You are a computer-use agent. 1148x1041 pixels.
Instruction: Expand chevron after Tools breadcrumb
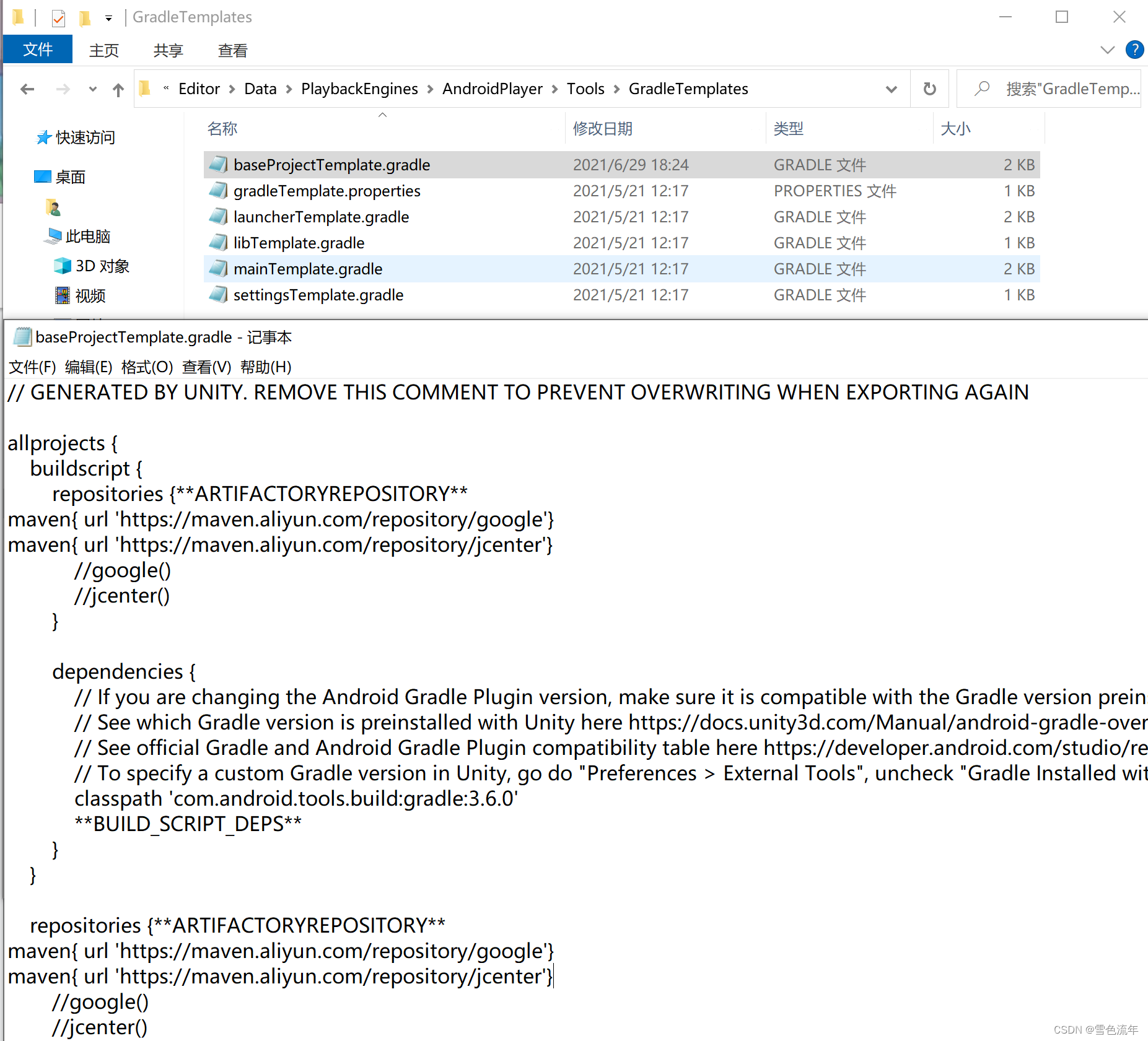click(x=616, y=90)
